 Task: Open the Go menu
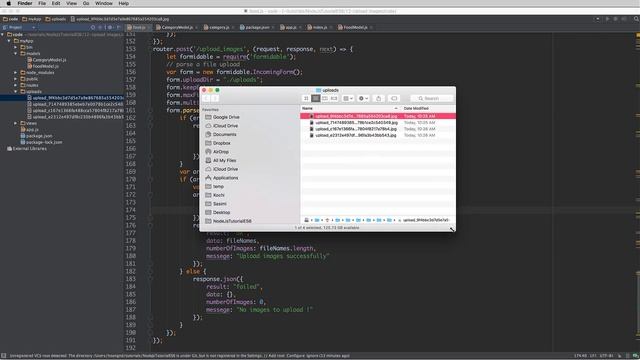tap(86, 3)
